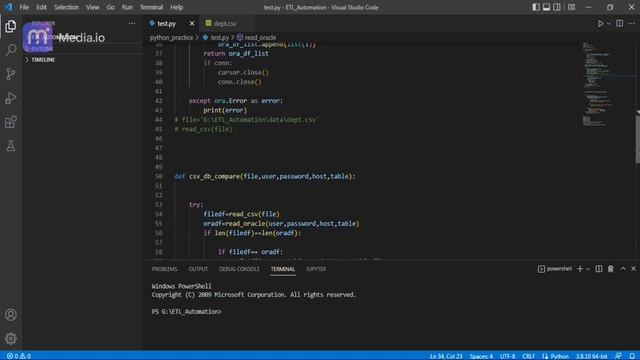Open the Selection menu
This screenshot has width=640, height=360.
[x=66, y=7]
